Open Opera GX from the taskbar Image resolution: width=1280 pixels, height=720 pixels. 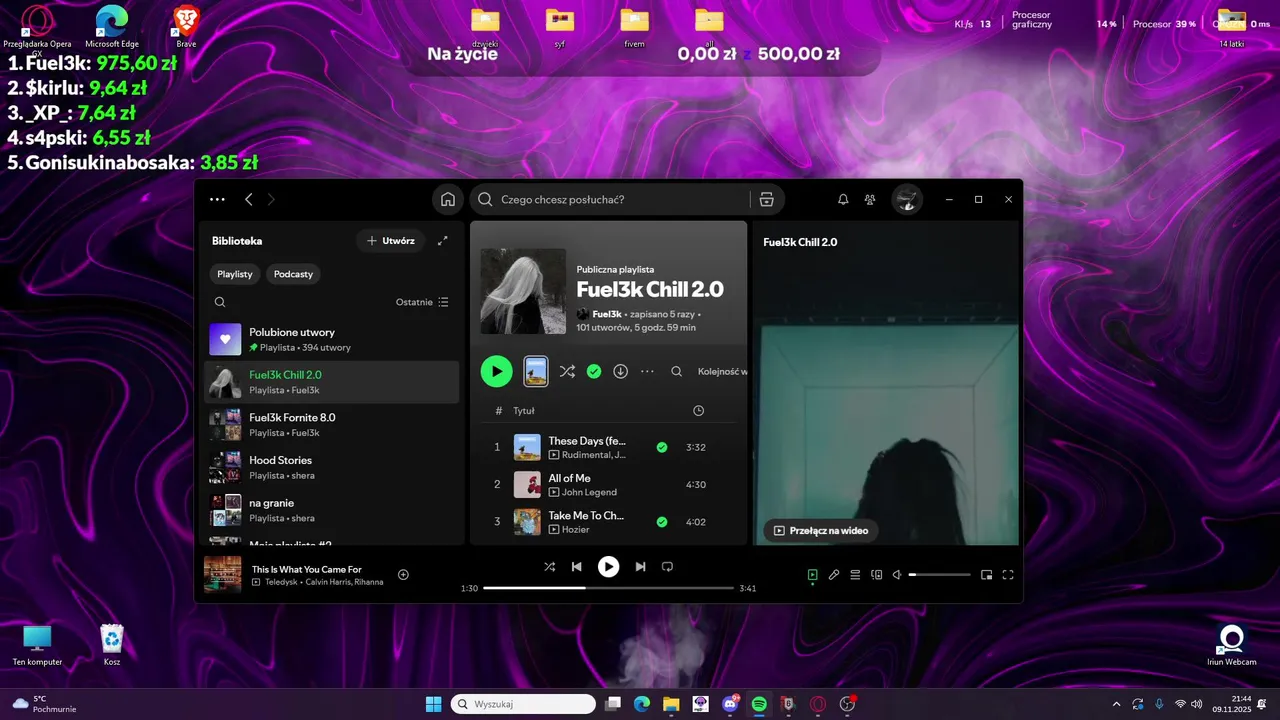[818, 704]
